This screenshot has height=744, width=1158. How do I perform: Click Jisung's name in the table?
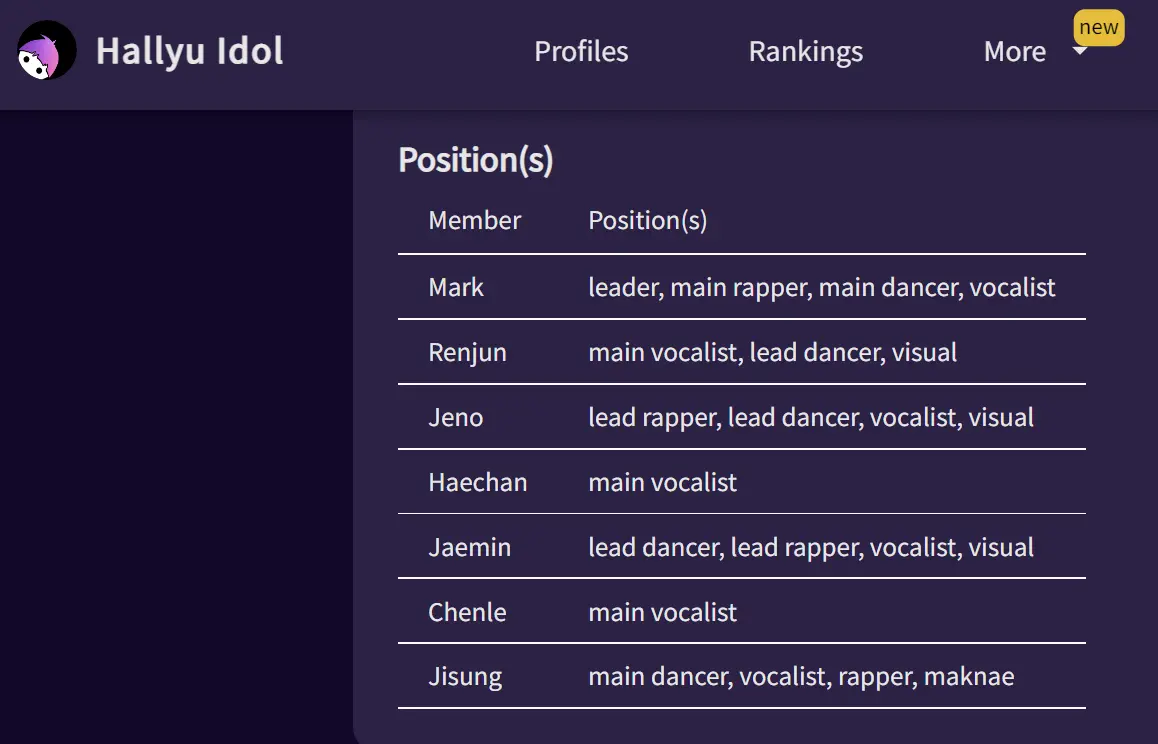coord(465,677)
